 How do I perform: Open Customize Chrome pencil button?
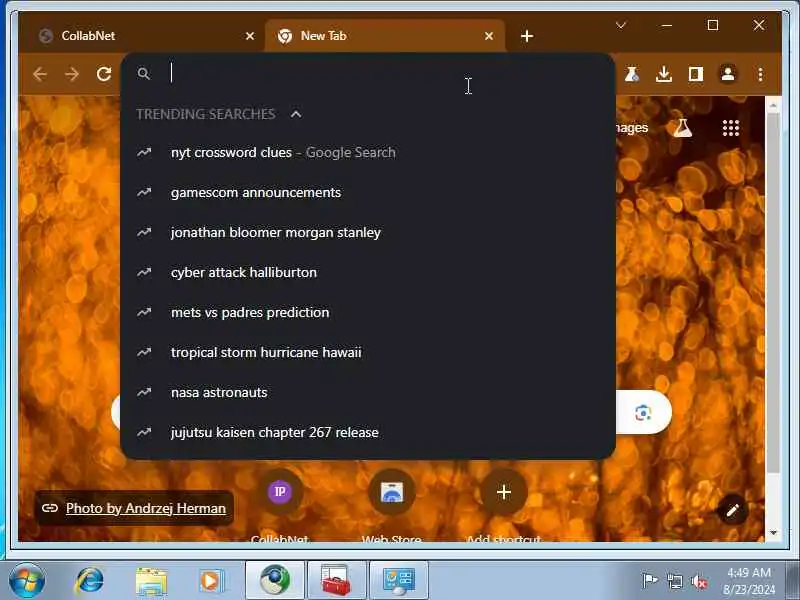tap(733, 510)
